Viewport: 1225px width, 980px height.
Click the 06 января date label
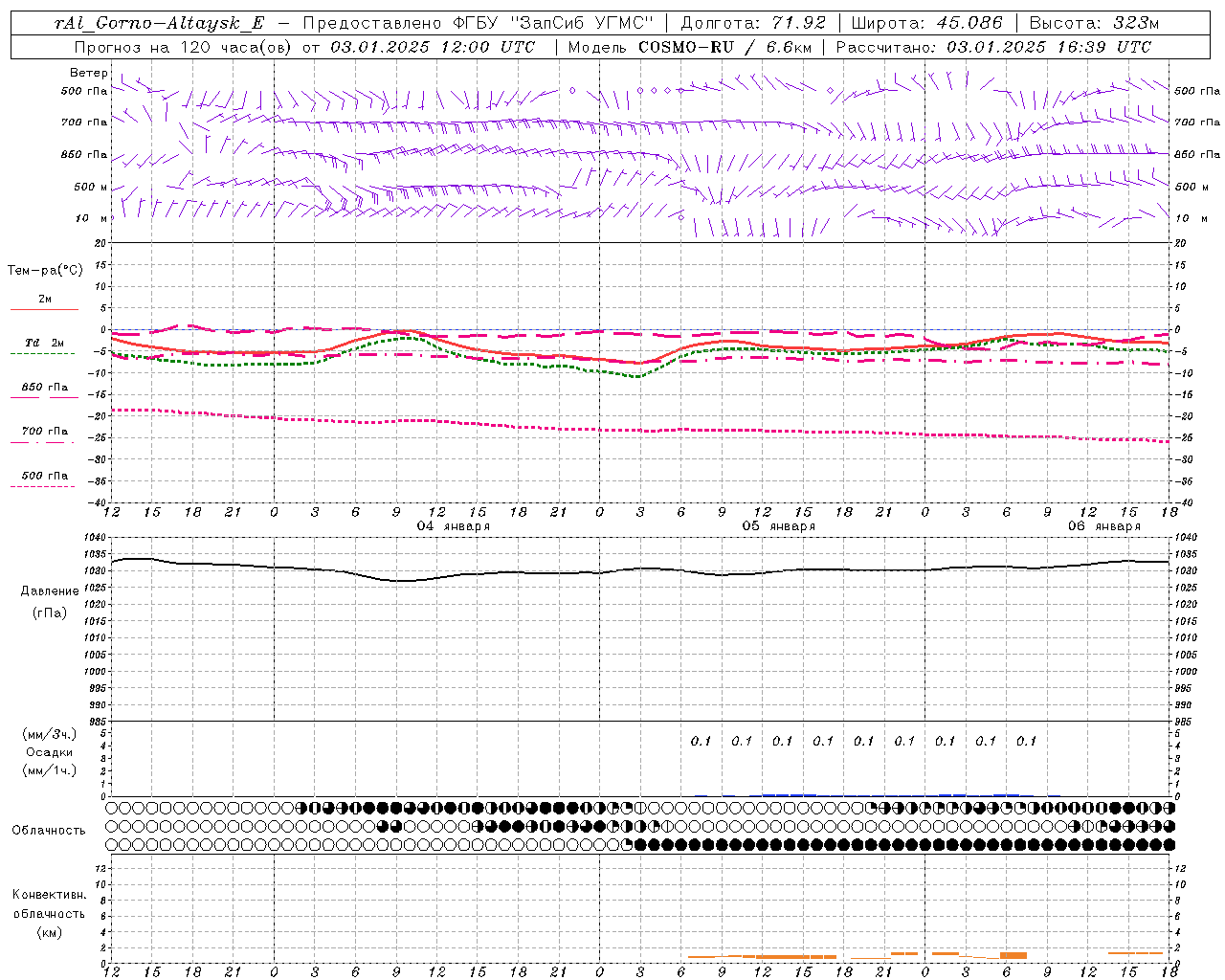[x=1104, y=526]
